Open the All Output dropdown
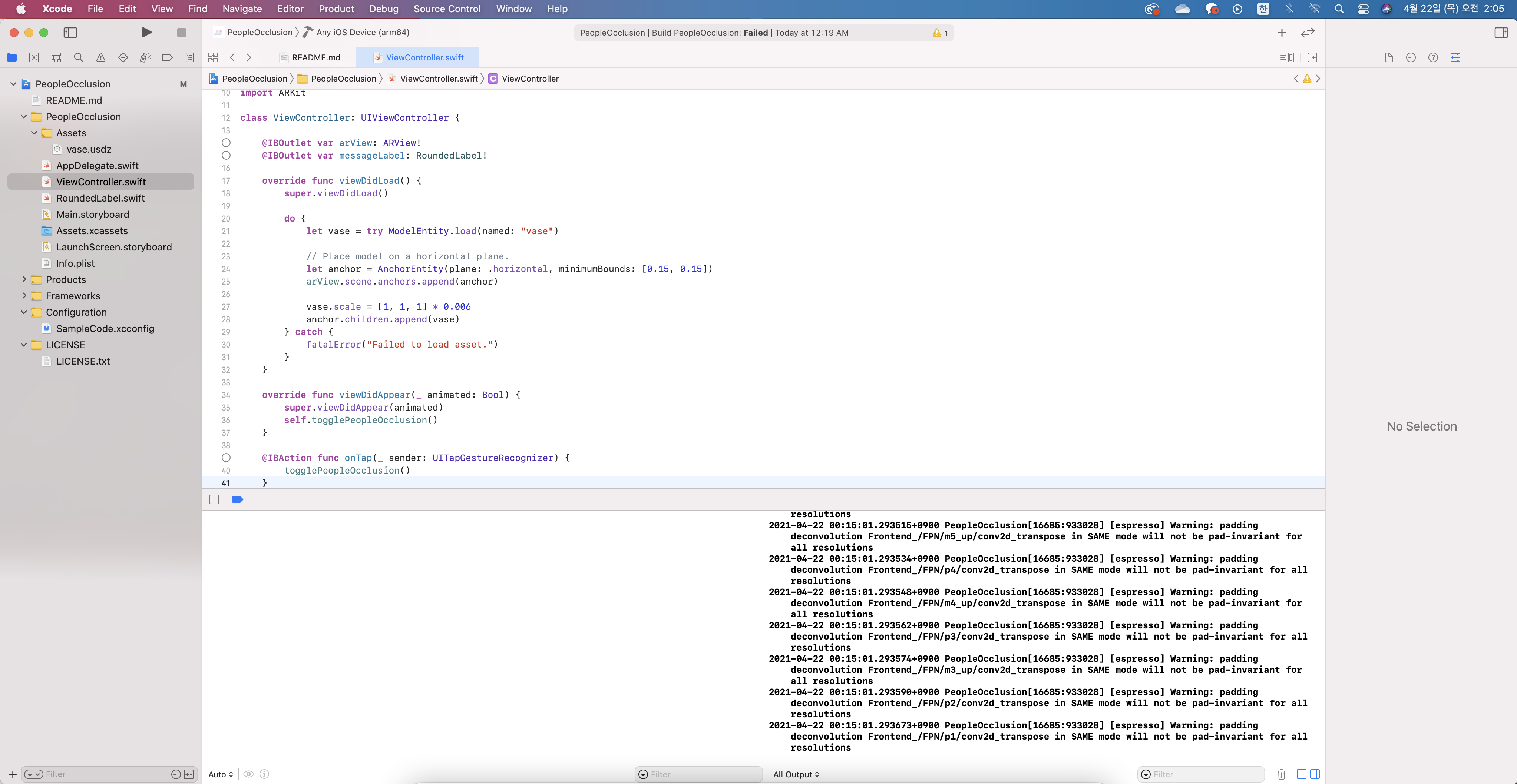 [796, 774]
